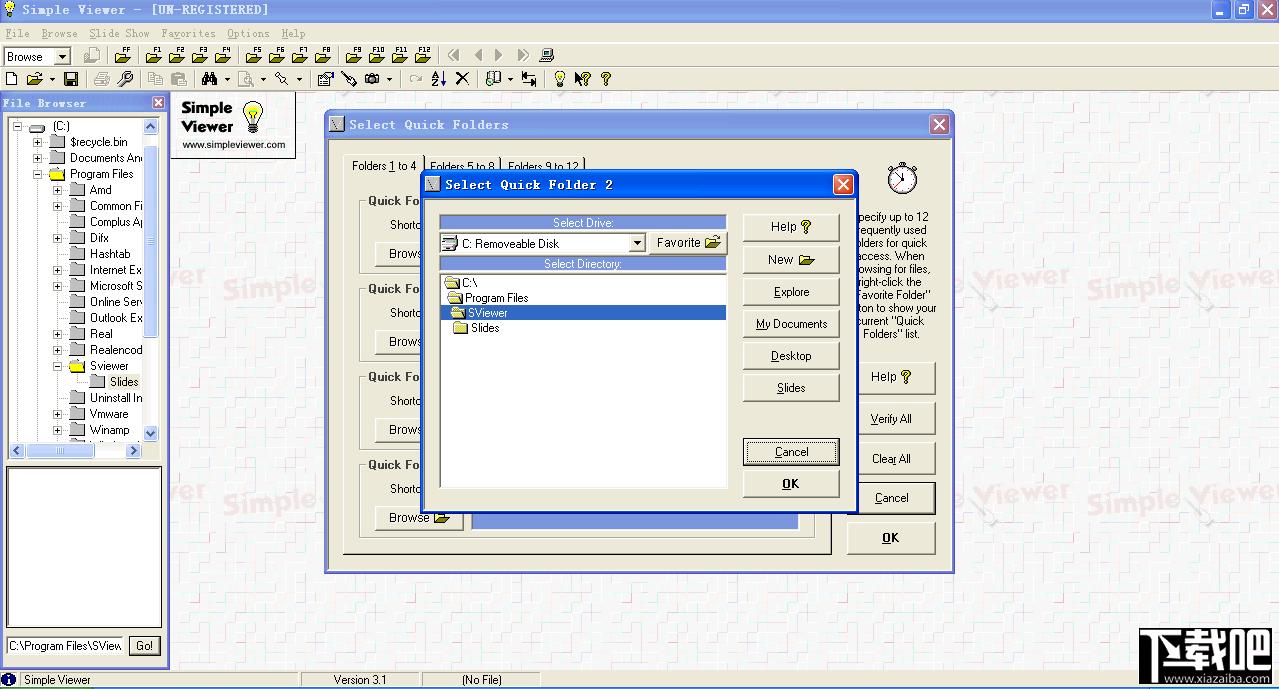Image resolution: width=1279 pixels, height=689 pixels.
Task: Click Favorite button in Quick Folder 2 dialog
Action: (688, 243)
